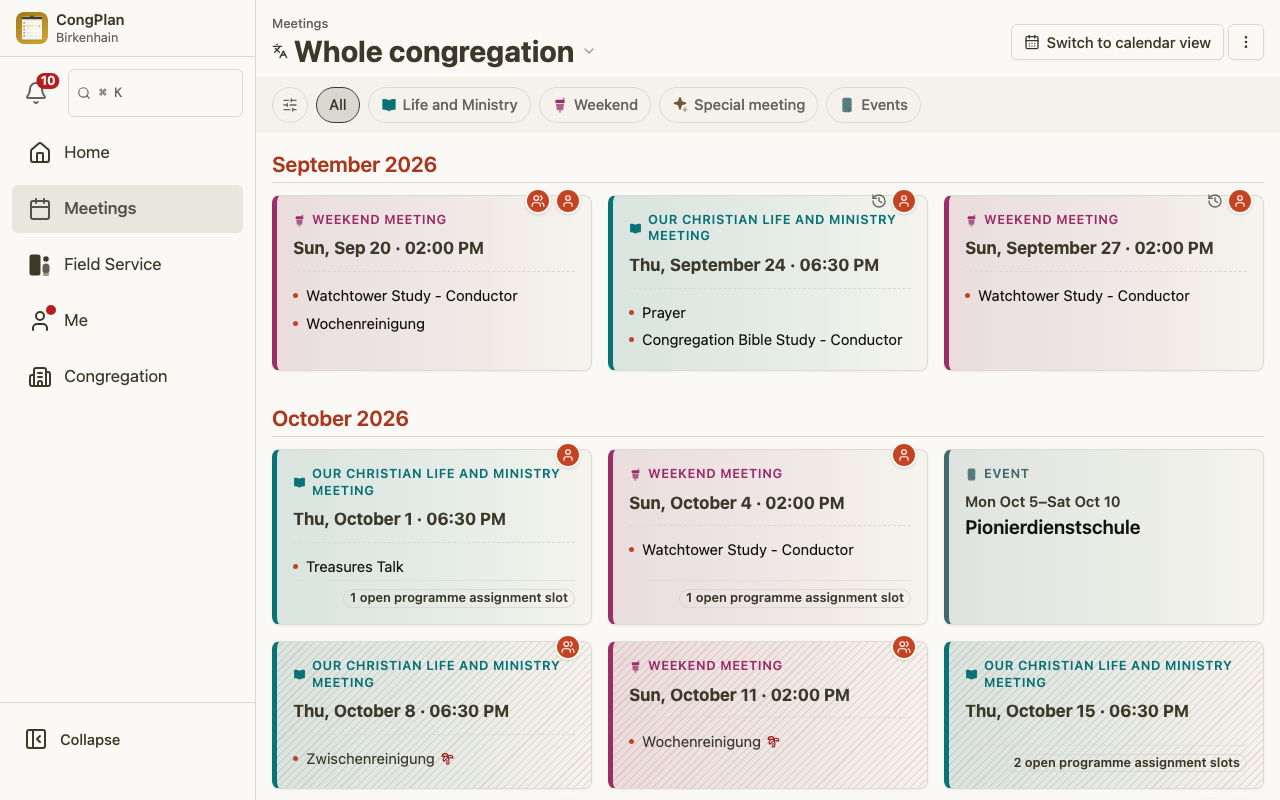
Task: Expand the Whole congregation dropdown chevron
Action: [589, 51]
